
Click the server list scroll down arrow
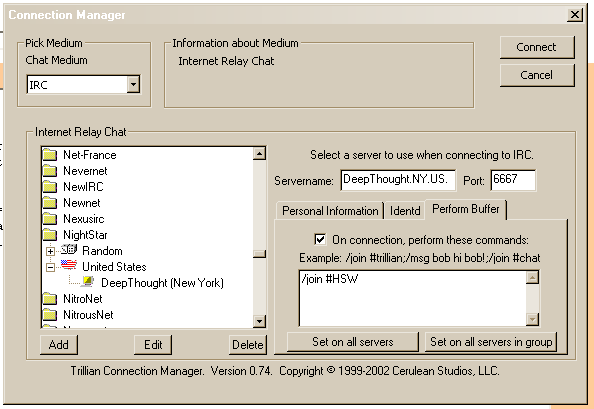(259, 321)
